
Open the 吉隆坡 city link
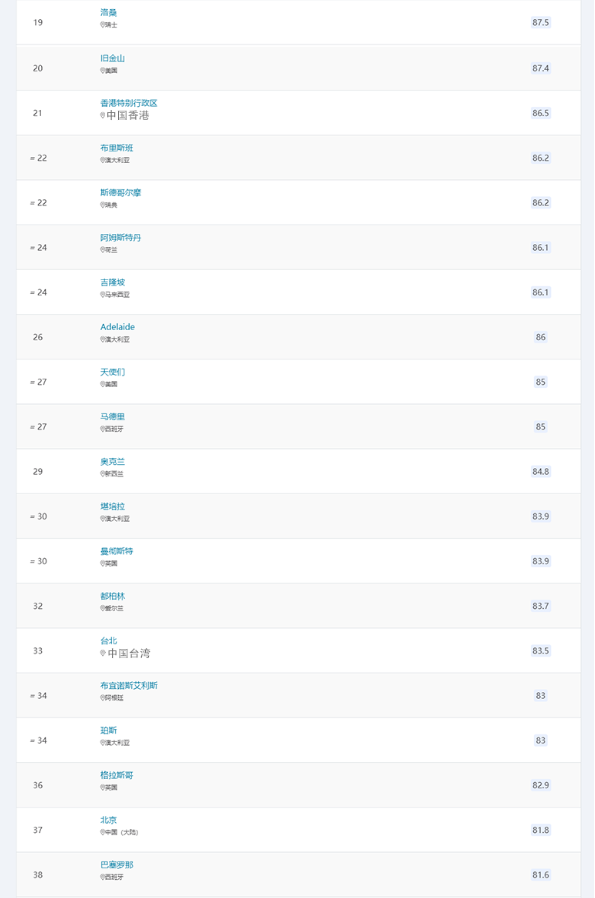point(112,282)
